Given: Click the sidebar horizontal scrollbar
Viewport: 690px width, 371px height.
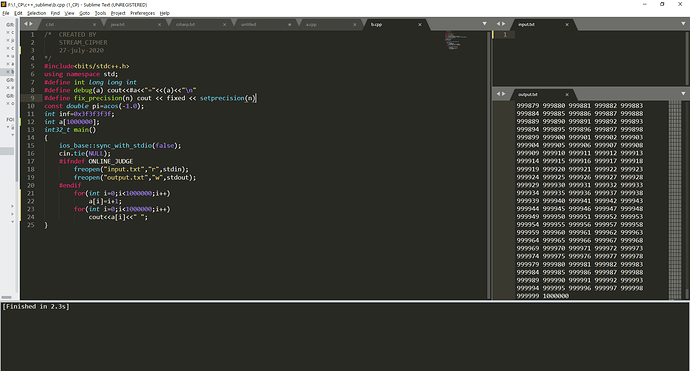Looking at the screenshot, I should click(x=6, y=297).
